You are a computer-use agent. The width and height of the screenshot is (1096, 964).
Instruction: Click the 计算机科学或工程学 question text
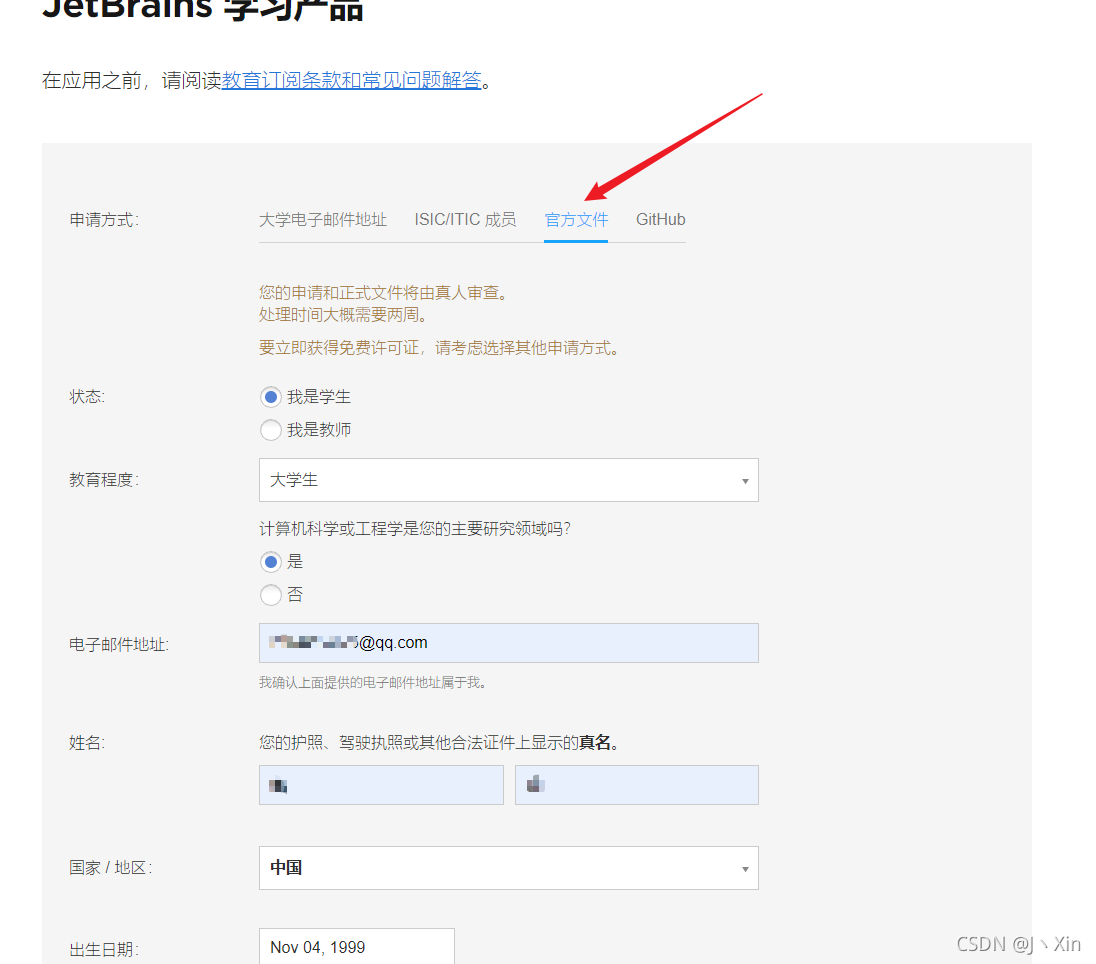414,529
